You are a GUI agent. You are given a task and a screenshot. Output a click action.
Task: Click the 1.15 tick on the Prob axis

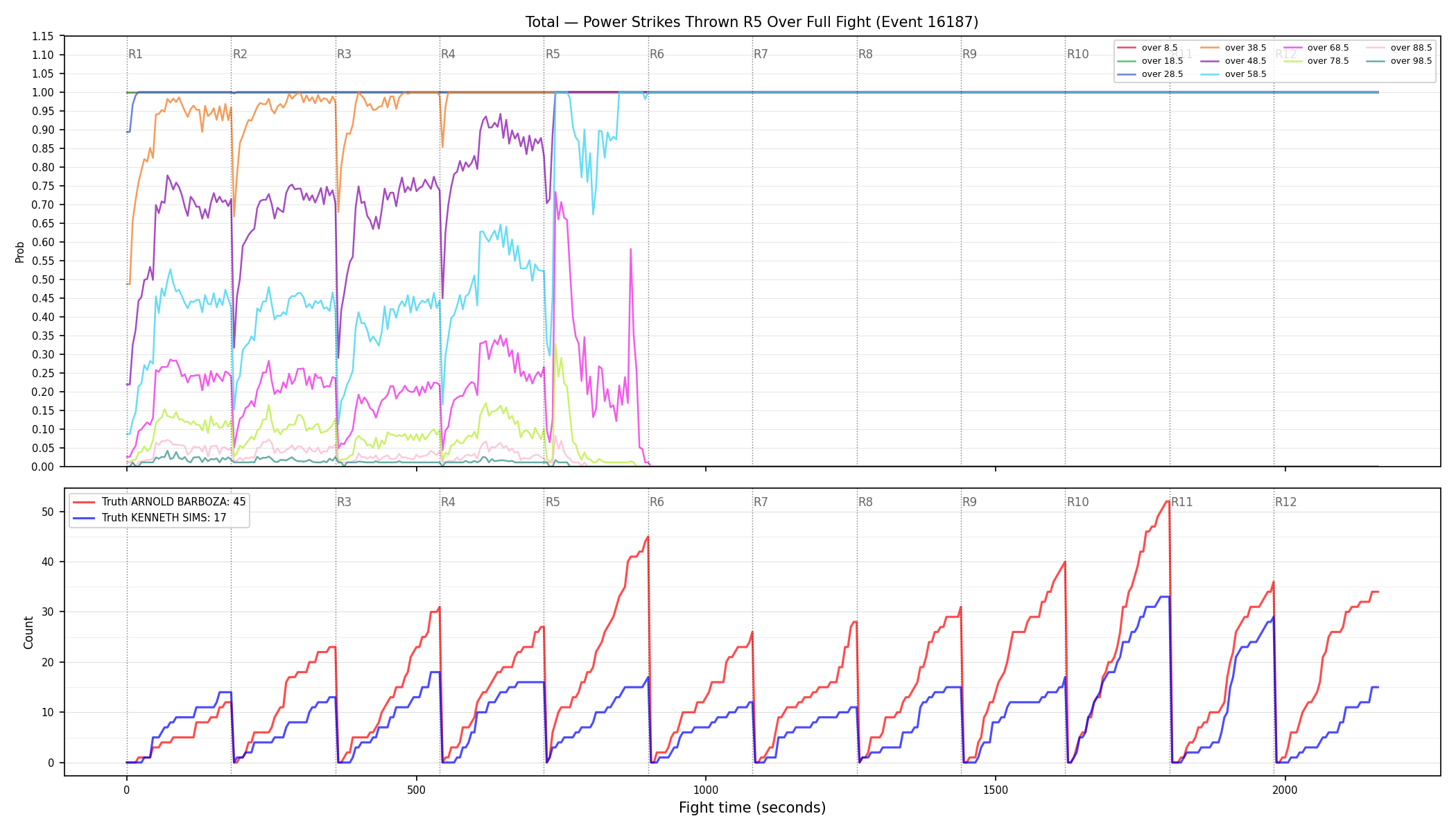[43, 37]
